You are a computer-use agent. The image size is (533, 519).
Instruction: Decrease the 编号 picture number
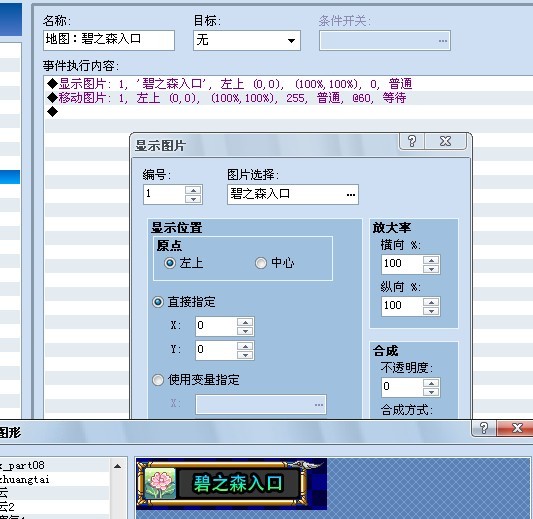(193, 199)
